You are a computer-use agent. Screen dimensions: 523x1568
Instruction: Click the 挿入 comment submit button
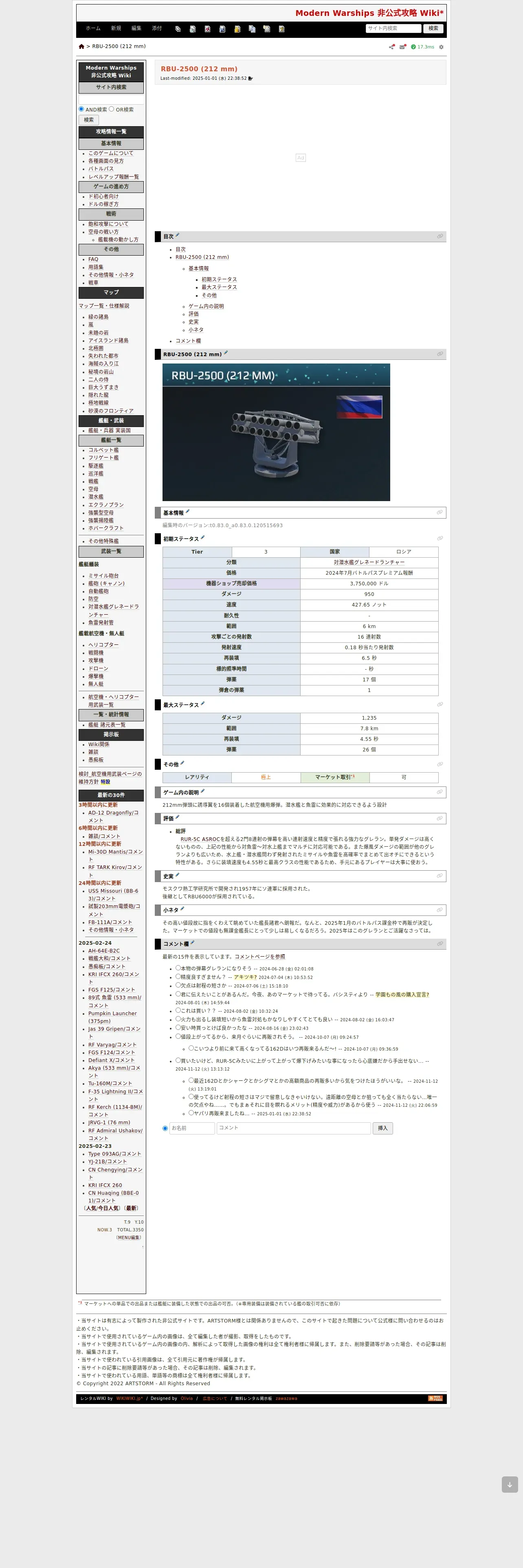(x=382, y=1128)
